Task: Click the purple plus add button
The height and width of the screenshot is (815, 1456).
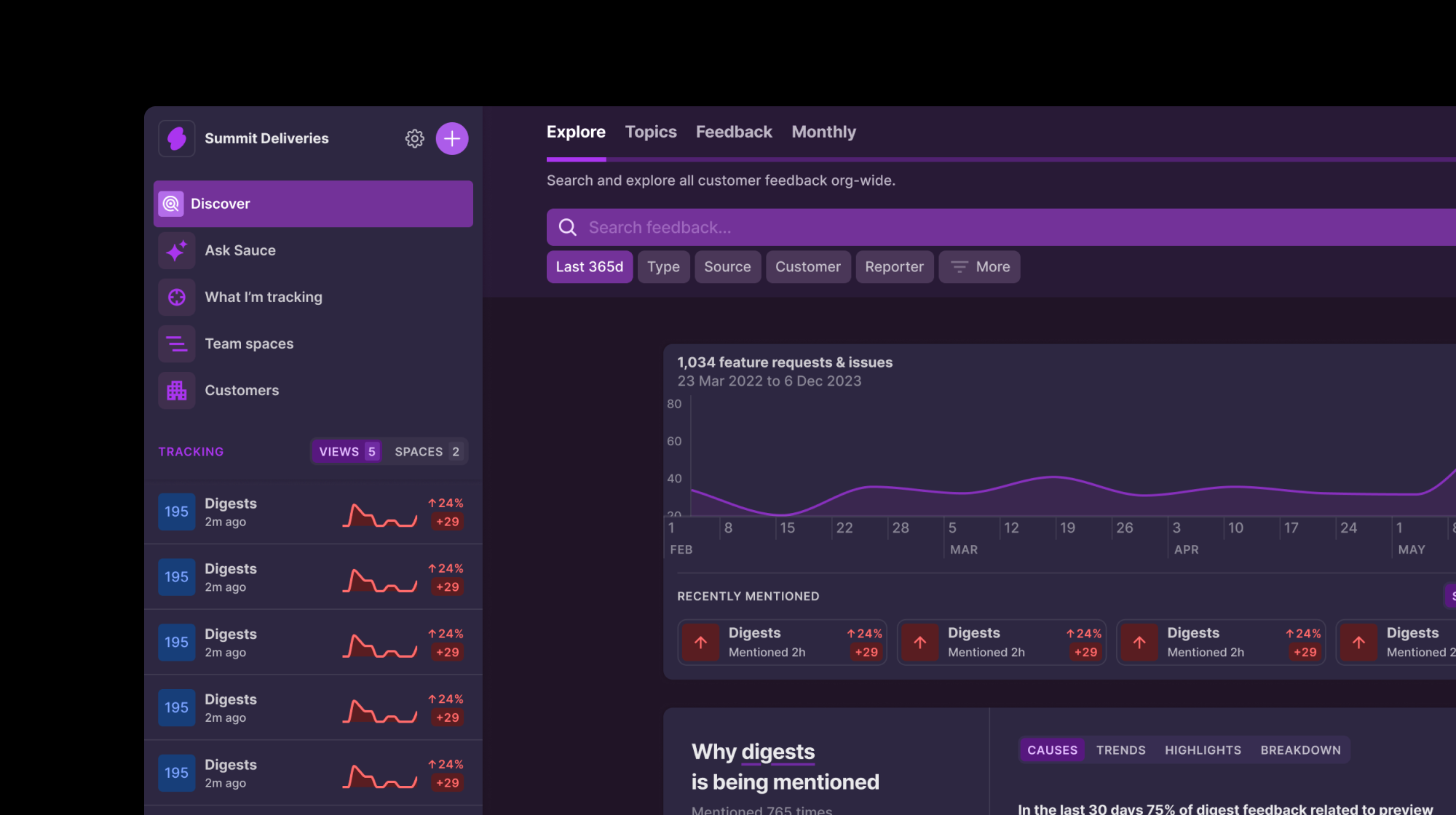Action: 451,138
